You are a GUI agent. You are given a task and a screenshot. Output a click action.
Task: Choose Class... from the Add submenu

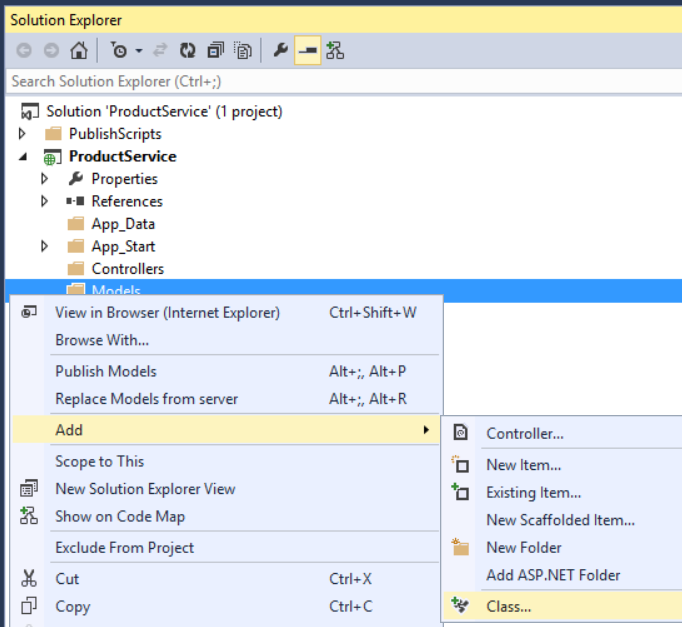(x=508, y=606)
